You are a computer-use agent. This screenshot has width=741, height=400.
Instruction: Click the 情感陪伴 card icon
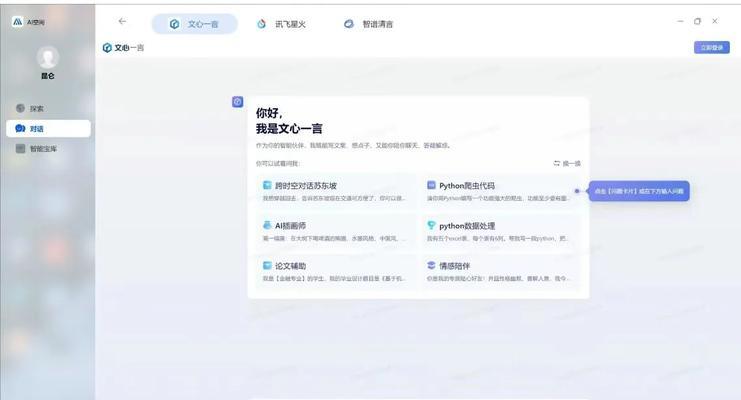pyautogui.click(x=431, y=265)
